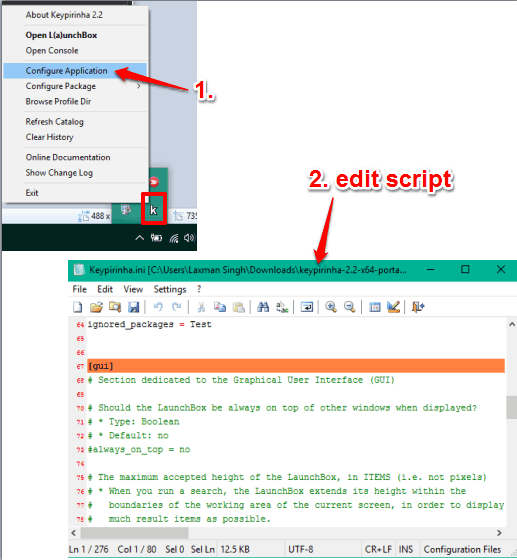Click line ignored_packages = Test
517x560 pixels.
pos(149,324)
